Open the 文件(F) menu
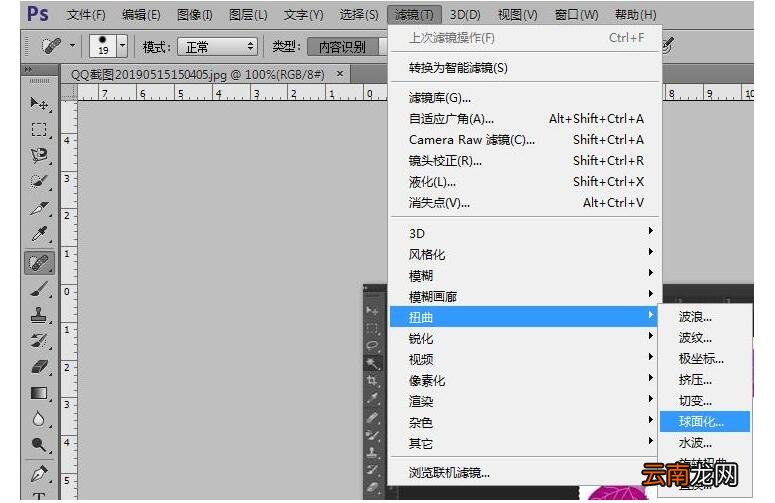The height and width of the screenshot is (503, 775). (x=86, y=15)
